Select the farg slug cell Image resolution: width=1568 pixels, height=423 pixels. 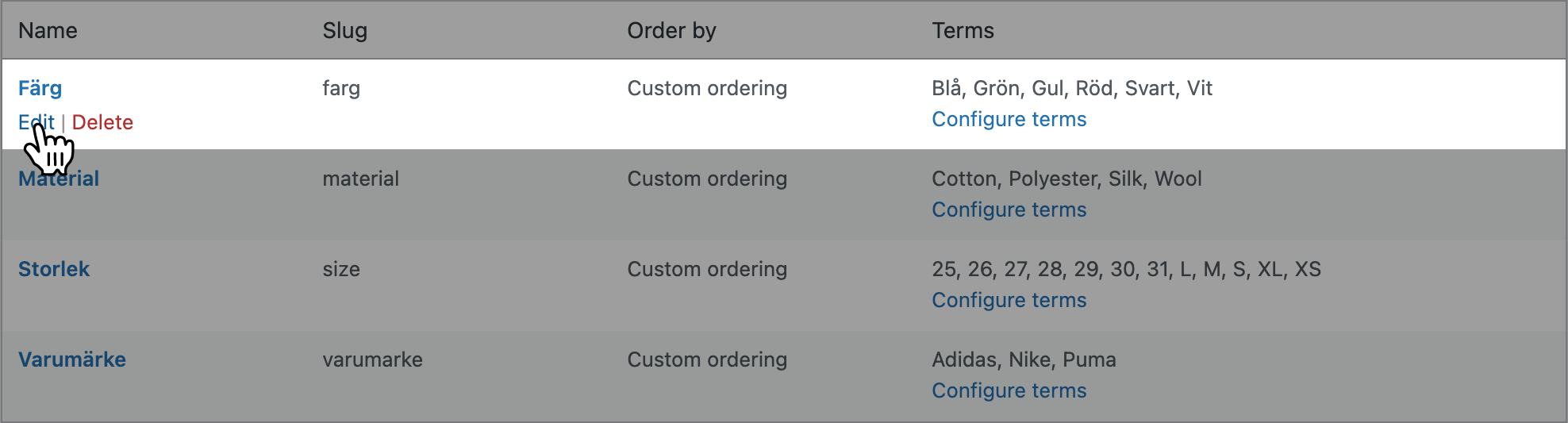click(341, 88)
